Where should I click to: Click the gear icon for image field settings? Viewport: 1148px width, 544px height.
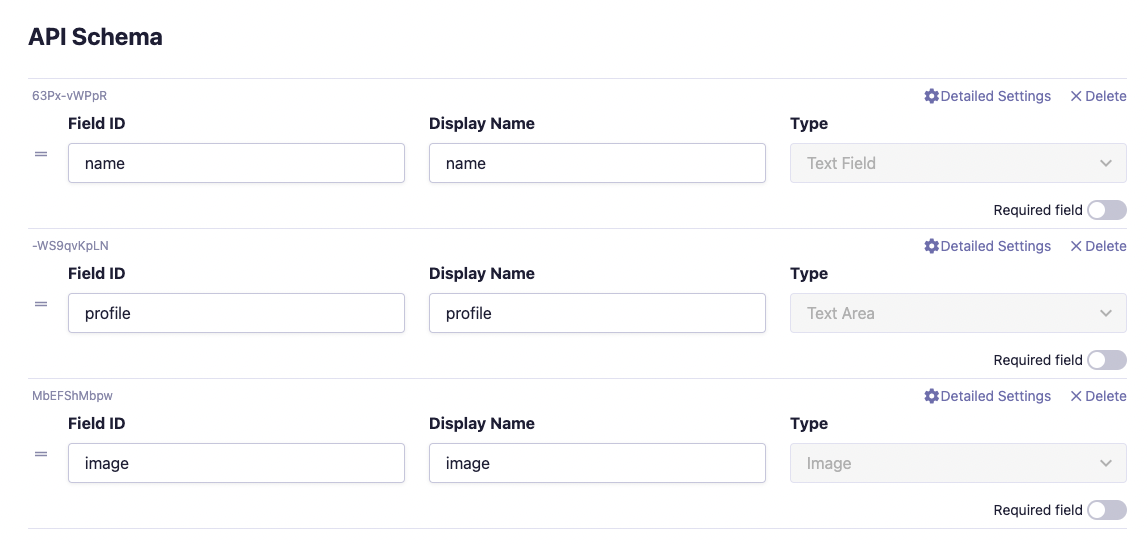931,396
